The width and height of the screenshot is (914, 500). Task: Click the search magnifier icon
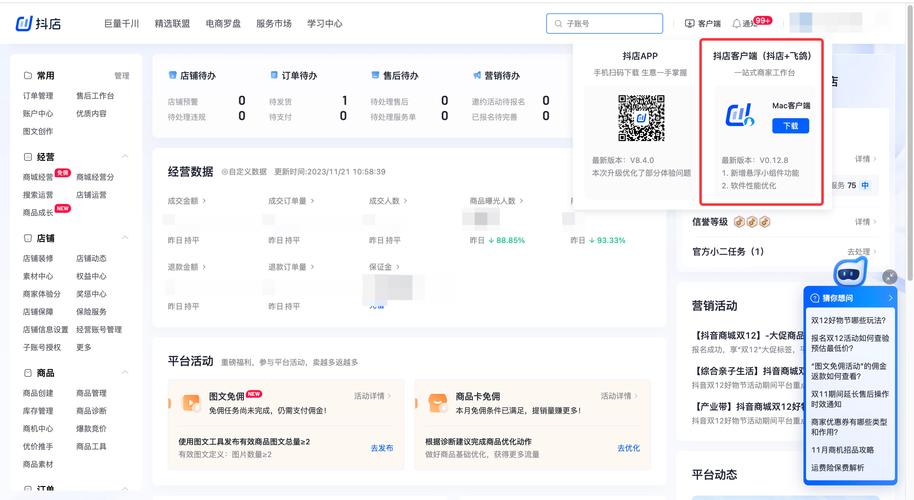(558, 23)
